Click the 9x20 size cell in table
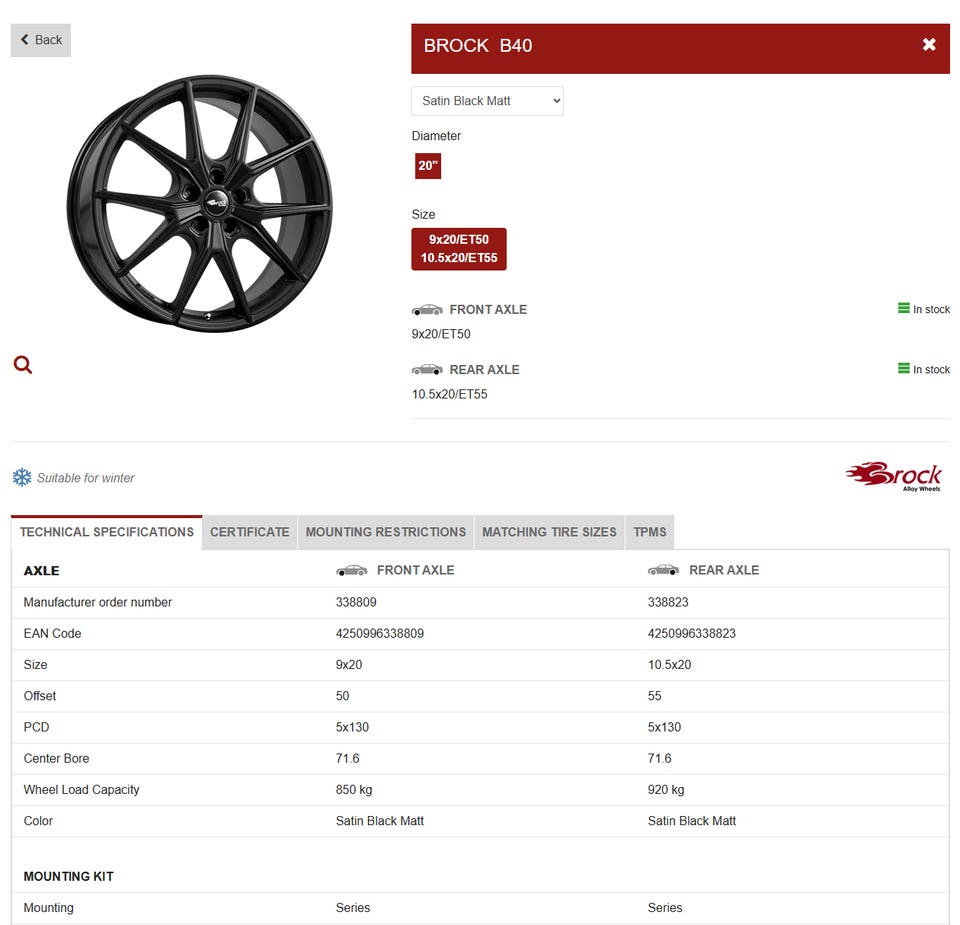 click(x=349, y=665)
